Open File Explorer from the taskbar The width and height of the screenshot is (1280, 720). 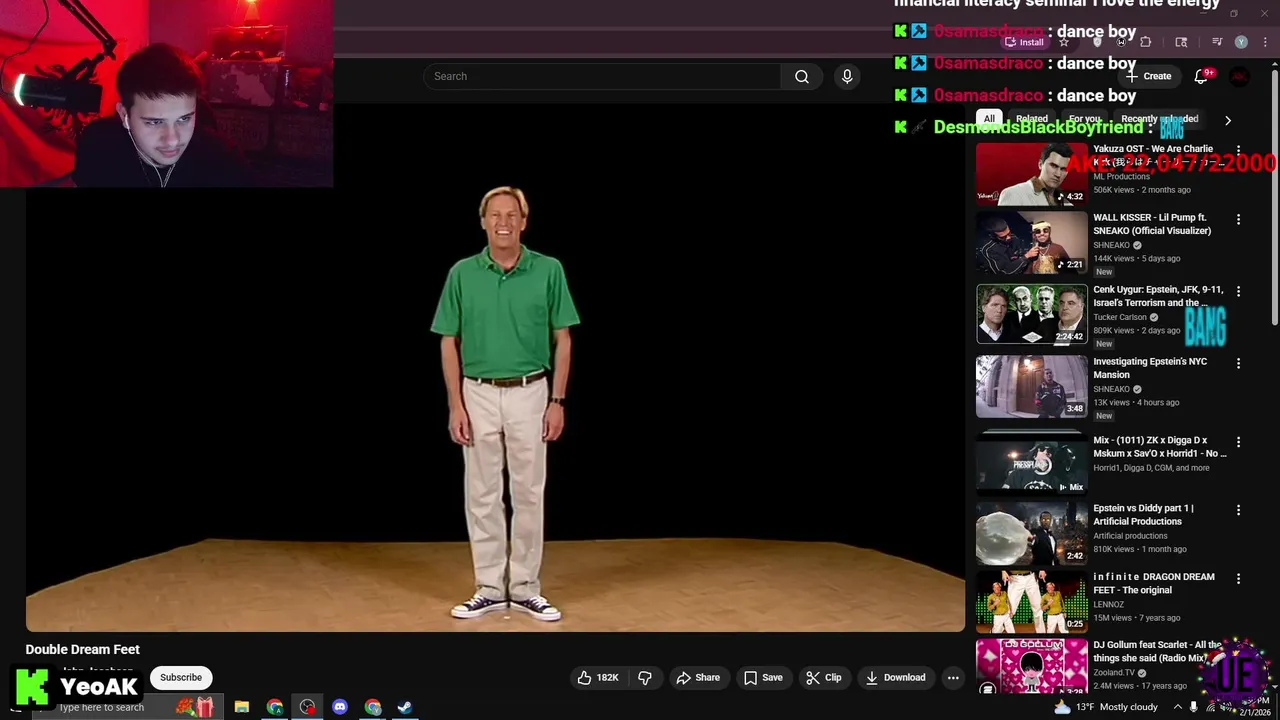[x=242, y=707]
